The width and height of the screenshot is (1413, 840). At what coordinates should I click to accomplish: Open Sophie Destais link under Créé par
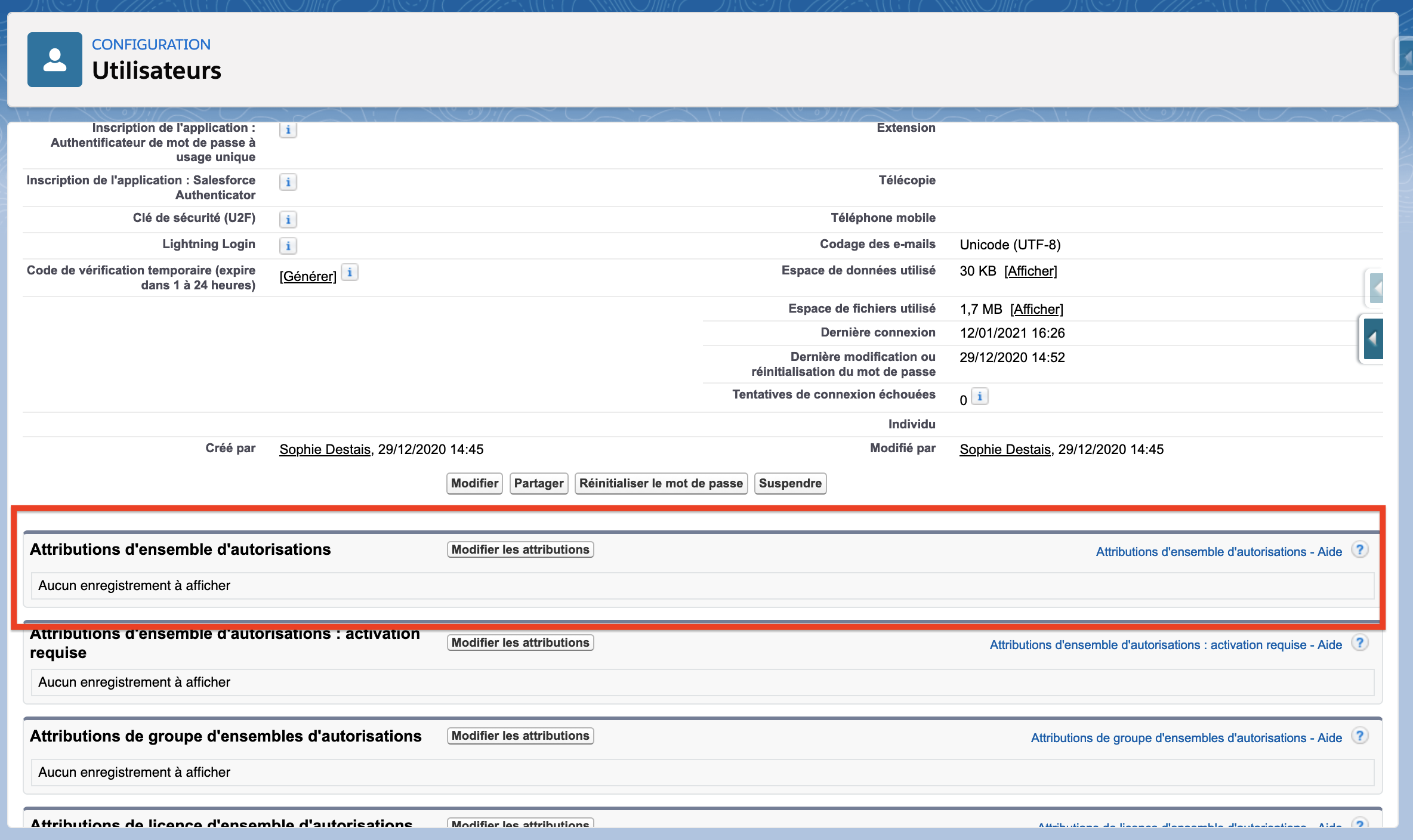(325, 449)
